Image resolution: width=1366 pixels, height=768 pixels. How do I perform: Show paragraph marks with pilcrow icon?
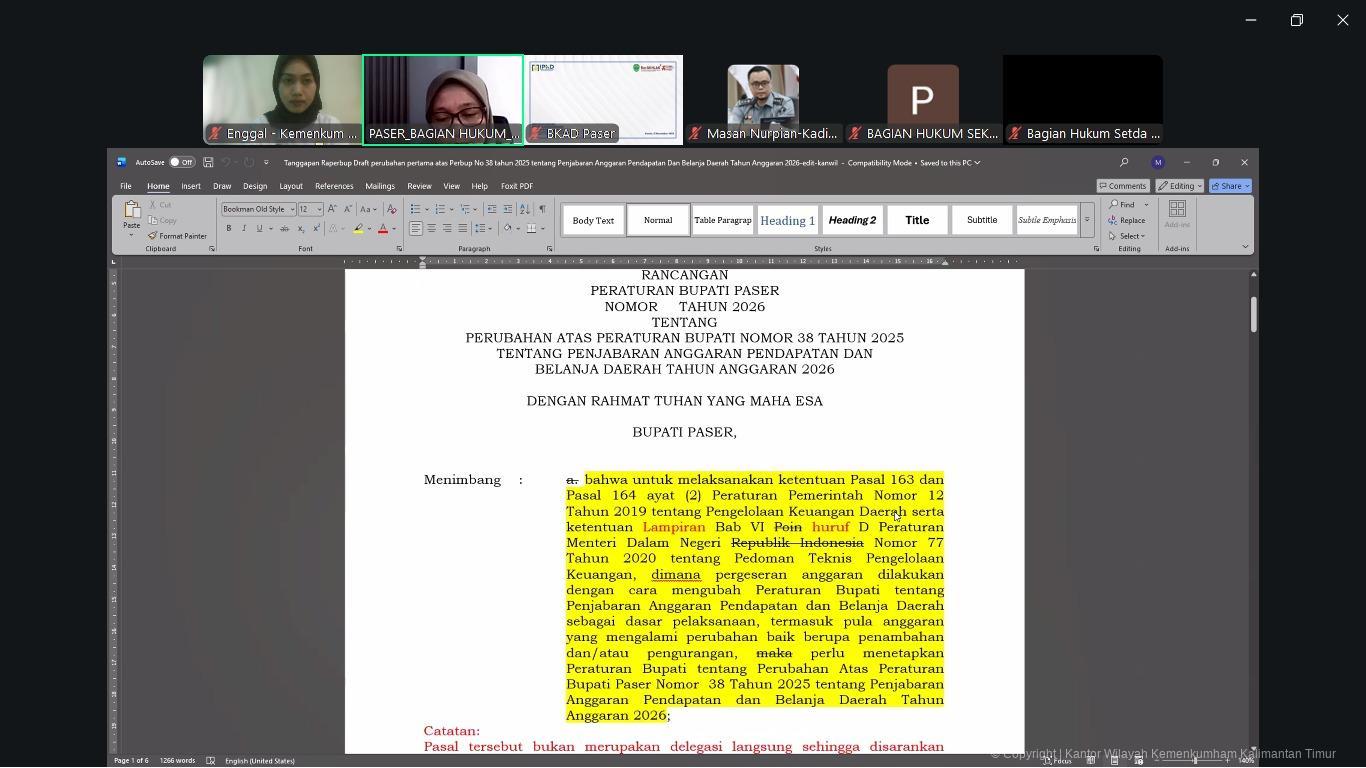542,209
